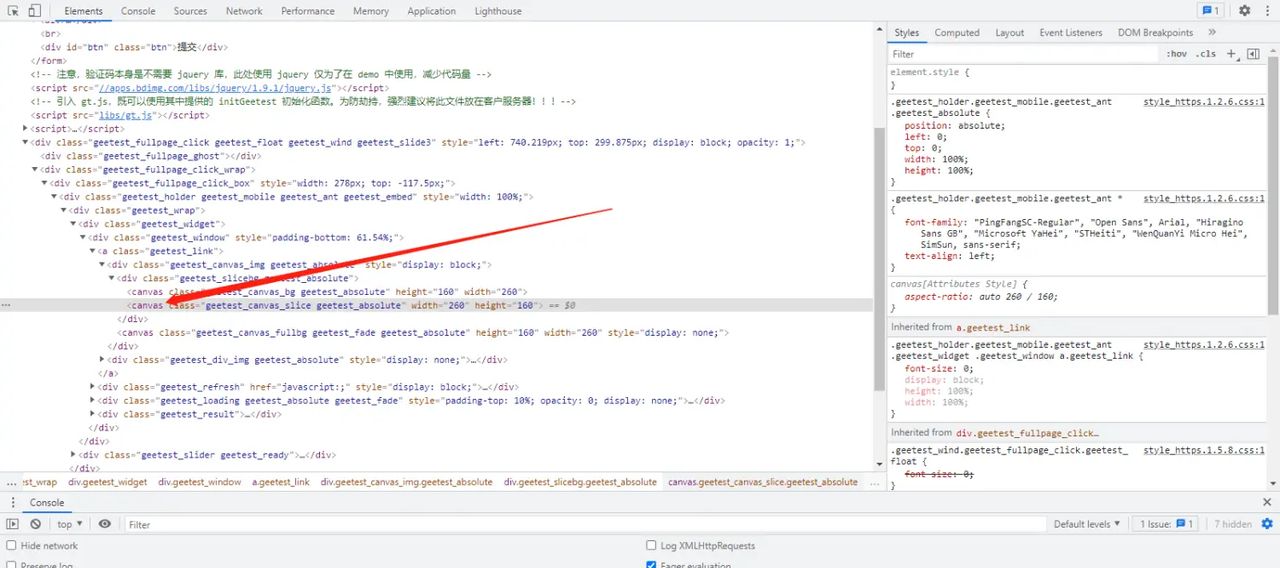Image resolution: width=1280 pixels, height=568 pixels.
Task: Show the console sidebar icon
Action: coord(13,524)
